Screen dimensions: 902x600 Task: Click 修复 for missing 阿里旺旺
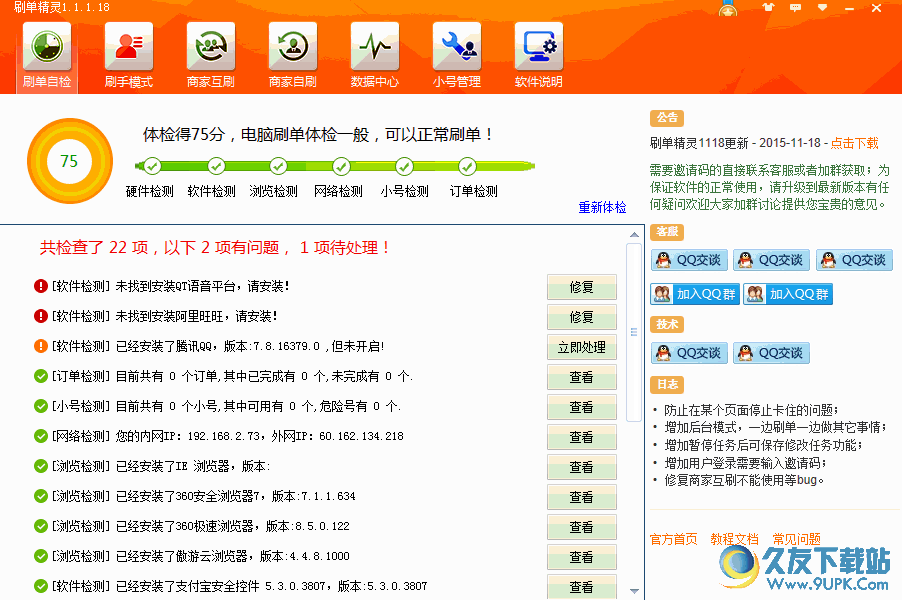tap(582, 317)
